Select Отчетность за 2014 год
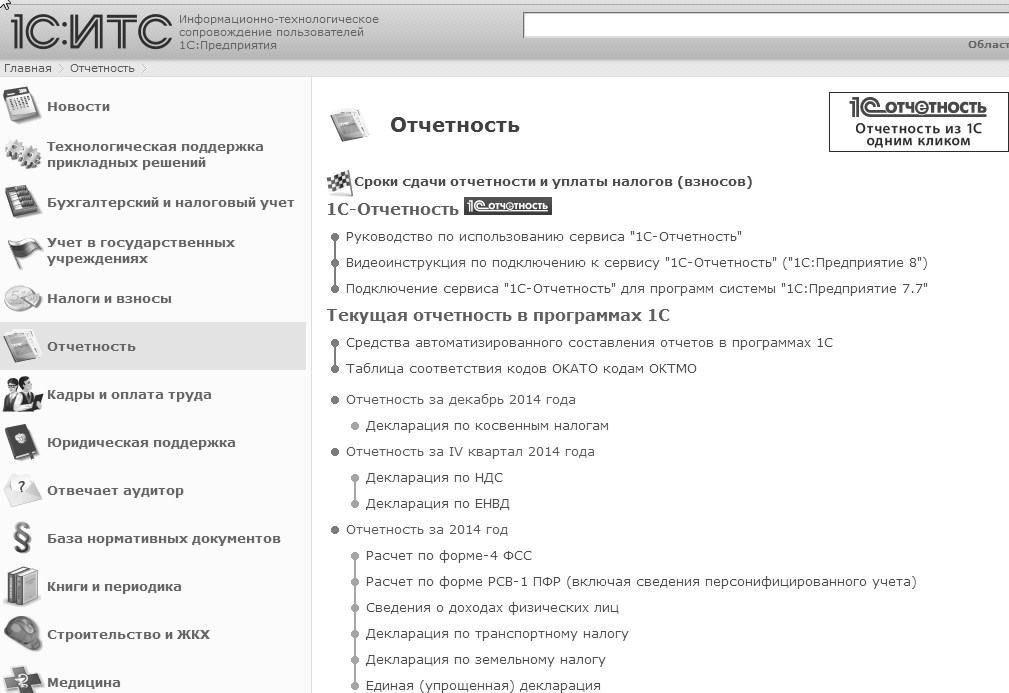 coord(427,530)
